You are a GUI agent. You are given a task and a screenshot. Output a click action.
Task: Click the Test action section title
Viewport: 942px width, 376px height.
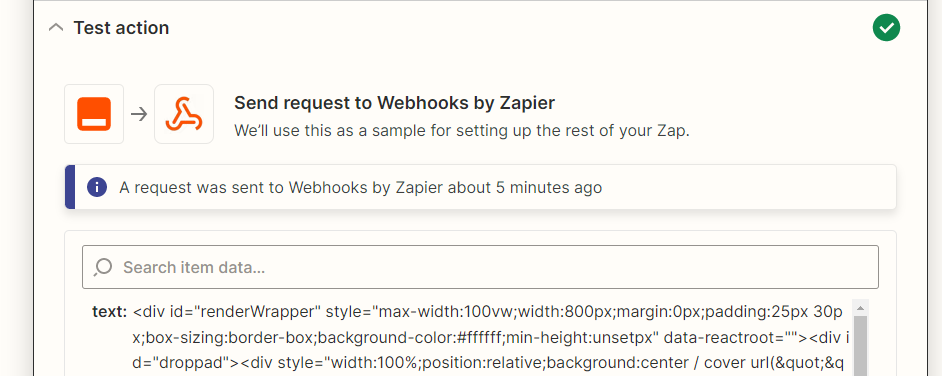coord(121,28)
